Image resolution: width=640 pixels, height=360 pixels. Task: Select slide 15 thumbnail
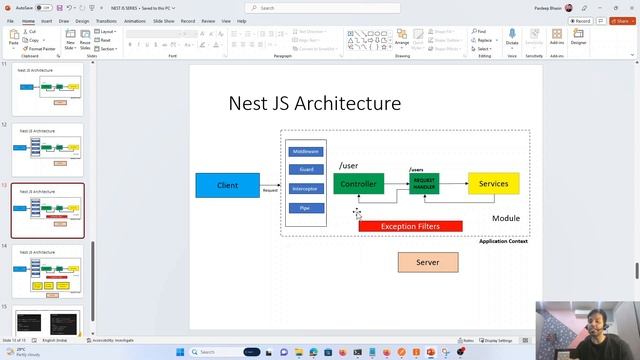click(48, 321)
